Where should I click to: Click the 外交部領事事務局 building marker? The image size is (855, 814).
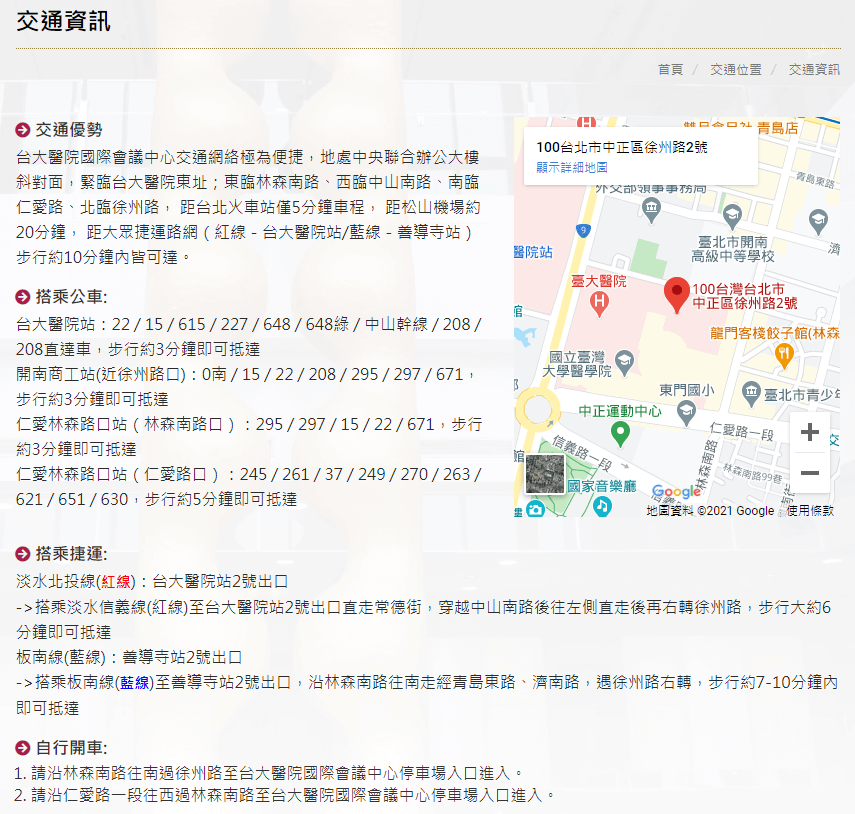[x=652, y=209]
